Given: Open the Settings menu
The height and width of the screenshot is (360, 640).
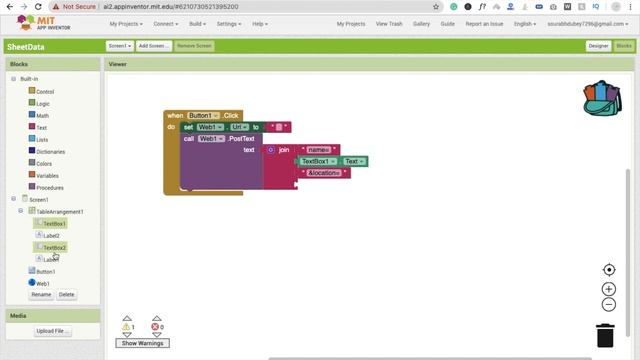Looking at the screenshot, I should [229, 24].
